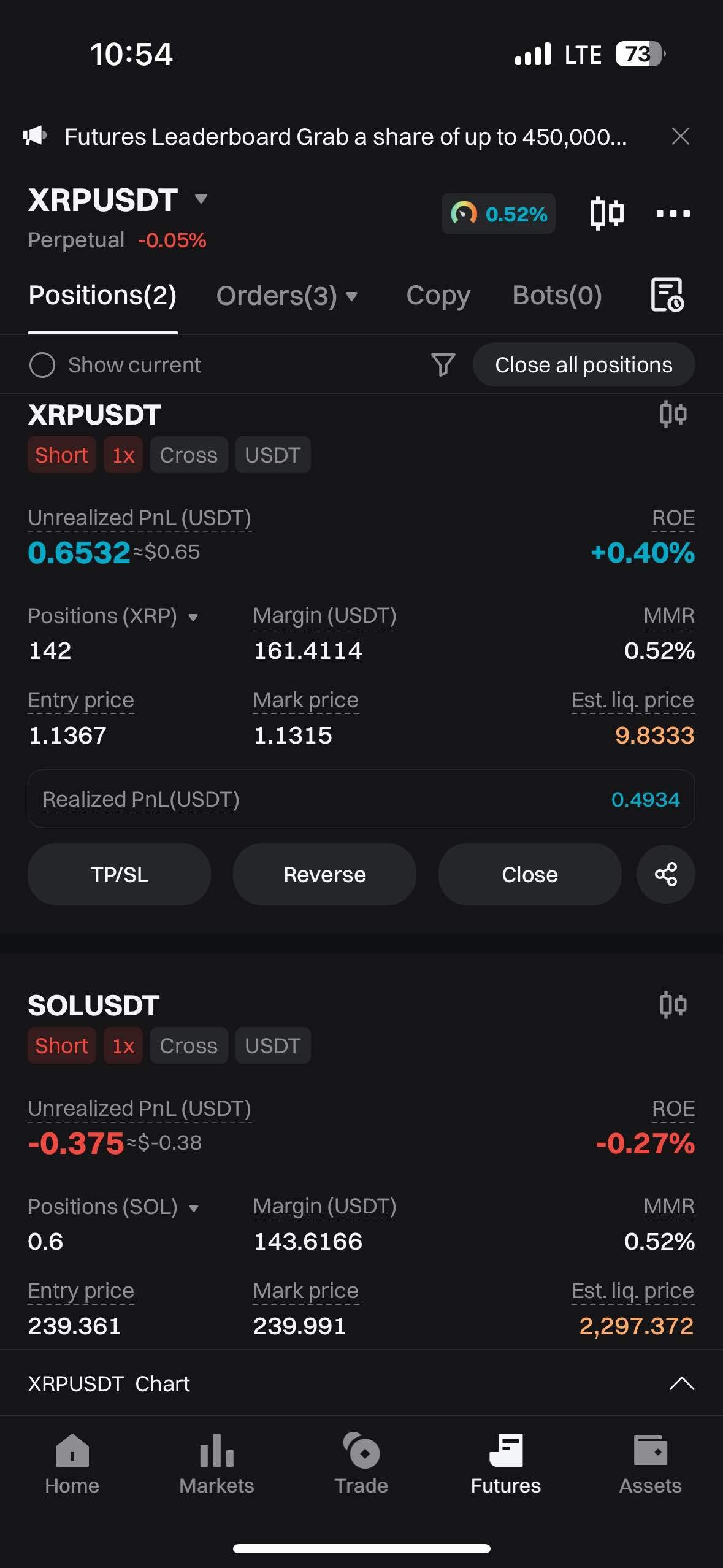Screen dimensions: 723x1568
Task: Open chart icon on SOLUSDT position card
Action: 673,1005
